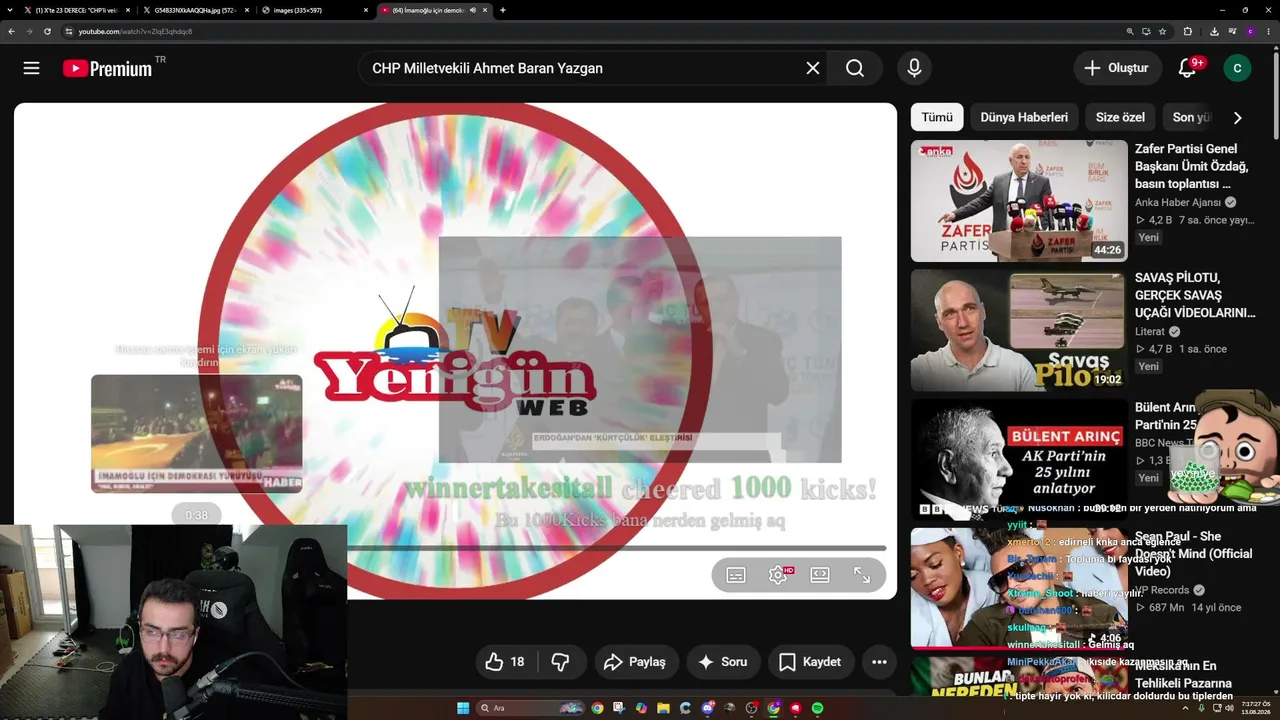Open the Chrome three-dot menu
The height and width of the screenshot is (720, 1280).
point(1268,31)
